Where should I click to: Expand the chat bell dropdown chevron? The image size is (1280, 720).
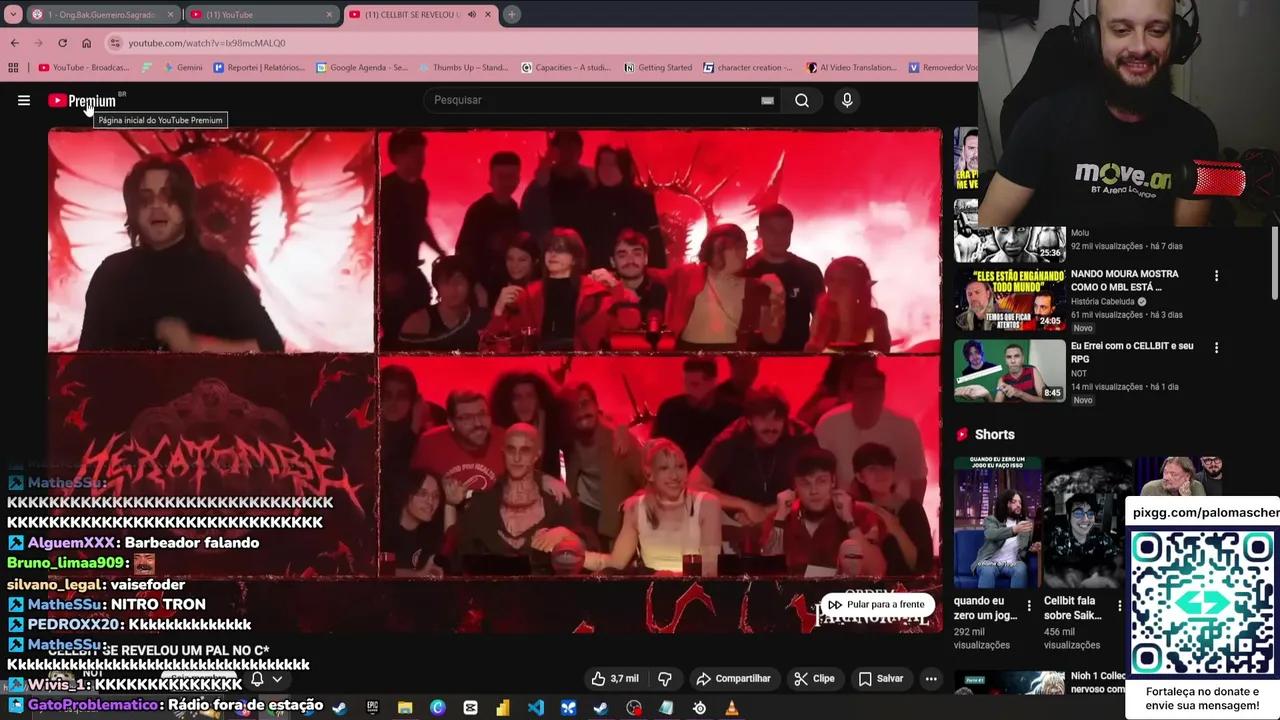pos(278,679)
